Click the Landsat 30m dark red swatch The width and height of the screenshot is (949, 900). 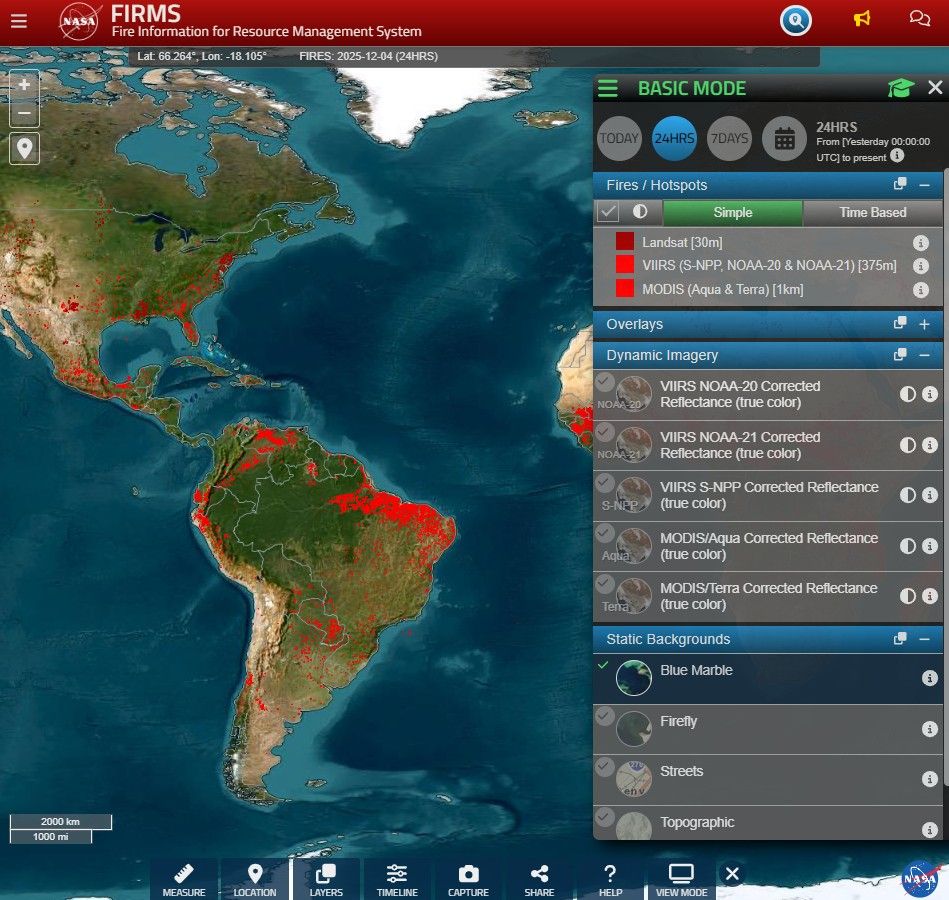coord(625,242)
